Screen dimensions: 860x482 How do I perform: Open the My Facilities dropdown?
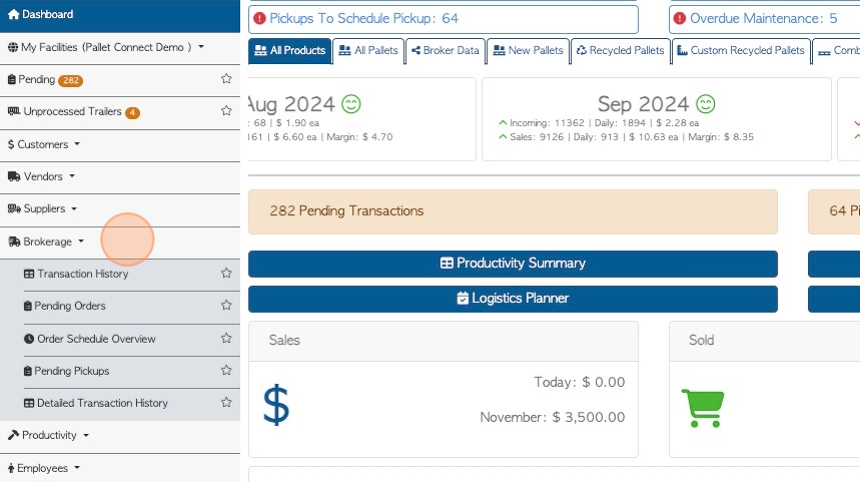106,47
